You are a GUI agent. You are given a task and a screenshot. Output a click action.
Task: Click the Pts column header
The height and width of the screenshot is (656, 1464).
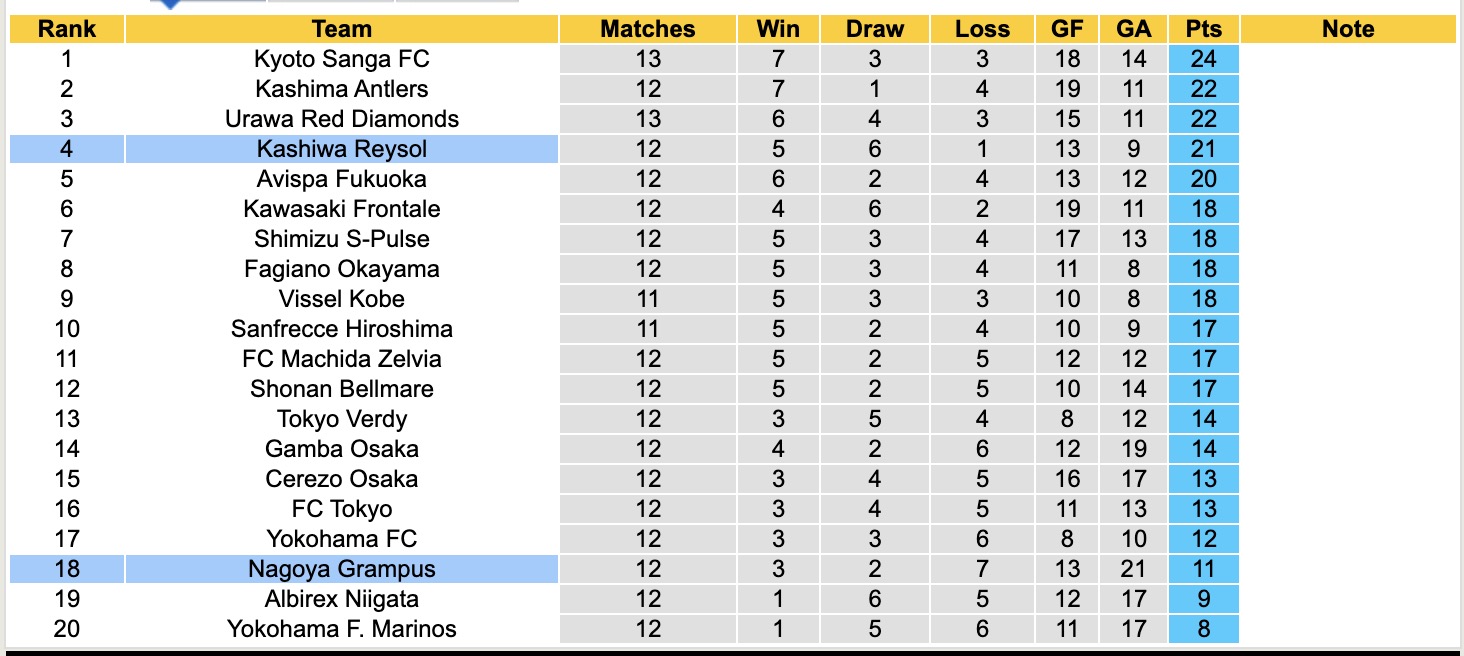coord(1203,29)
